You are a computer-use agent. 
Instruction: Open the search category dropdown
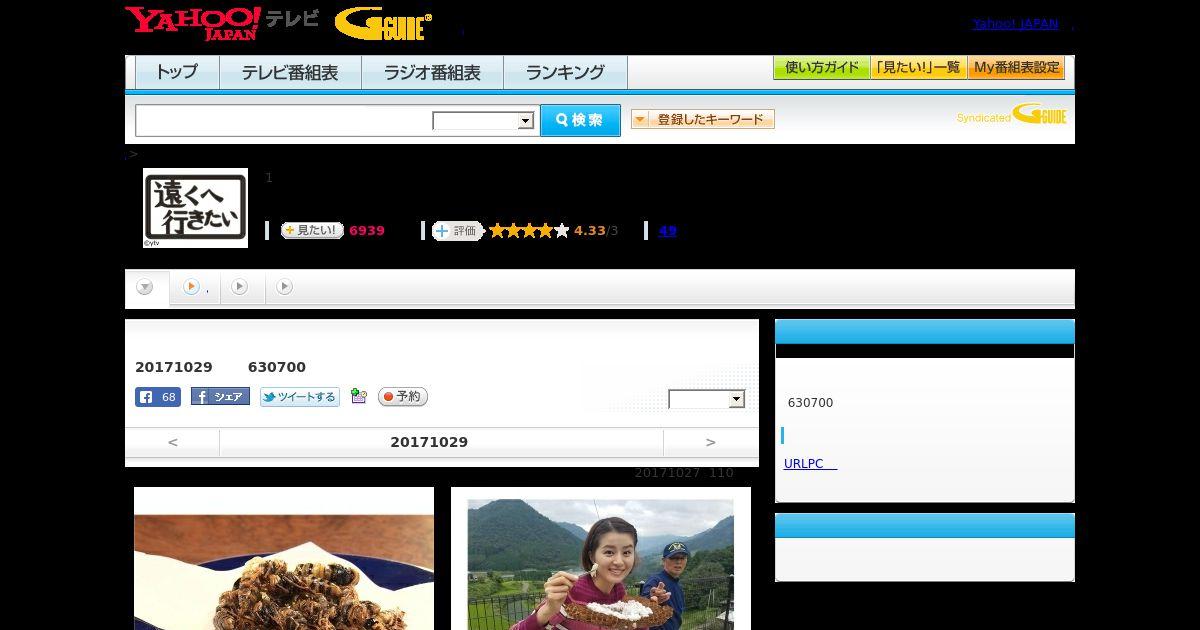point(484,121)
